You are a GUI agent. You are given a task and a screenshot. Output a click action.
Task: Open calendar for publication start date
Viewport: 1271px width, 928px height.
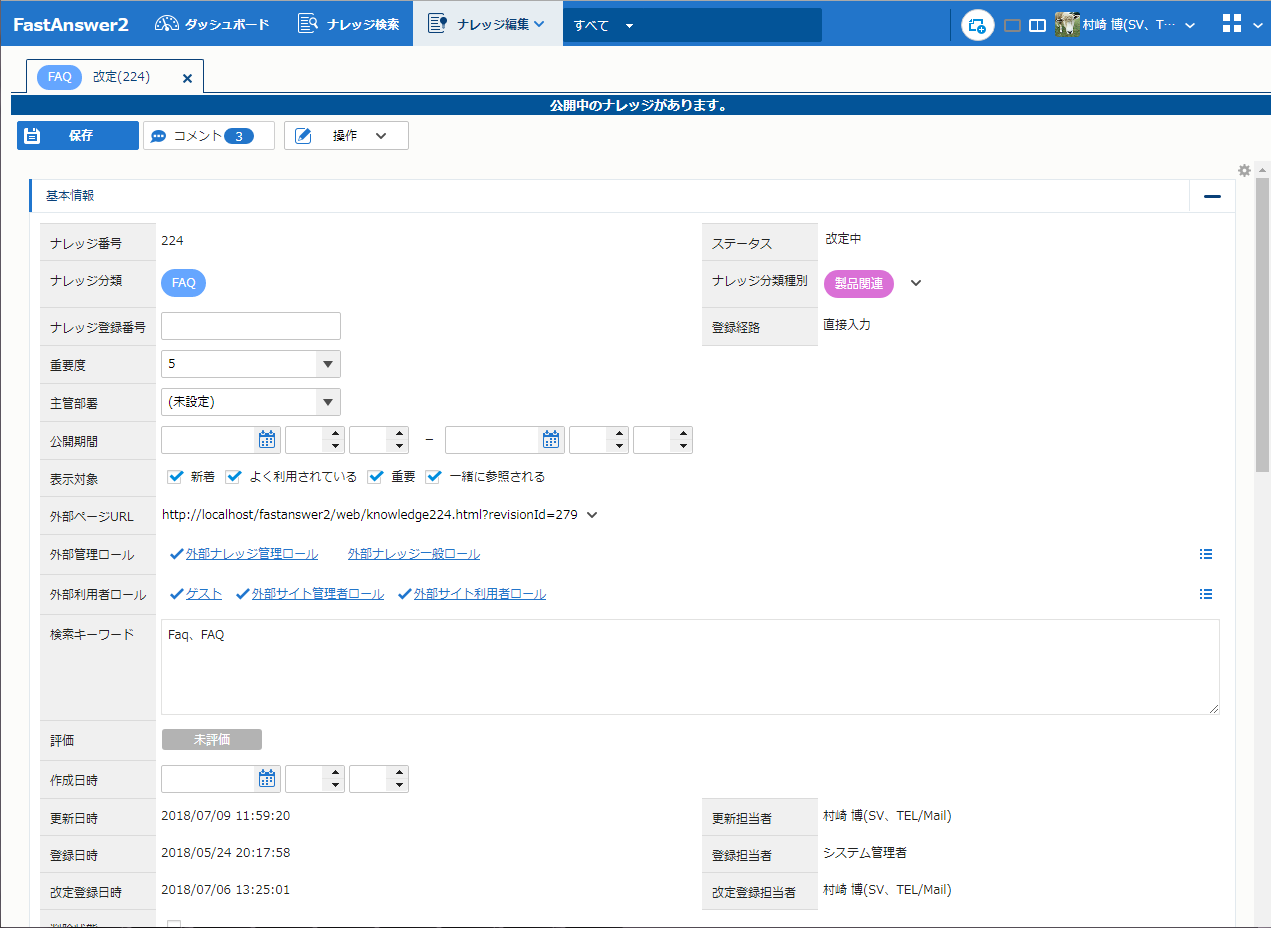click(267, 439)
